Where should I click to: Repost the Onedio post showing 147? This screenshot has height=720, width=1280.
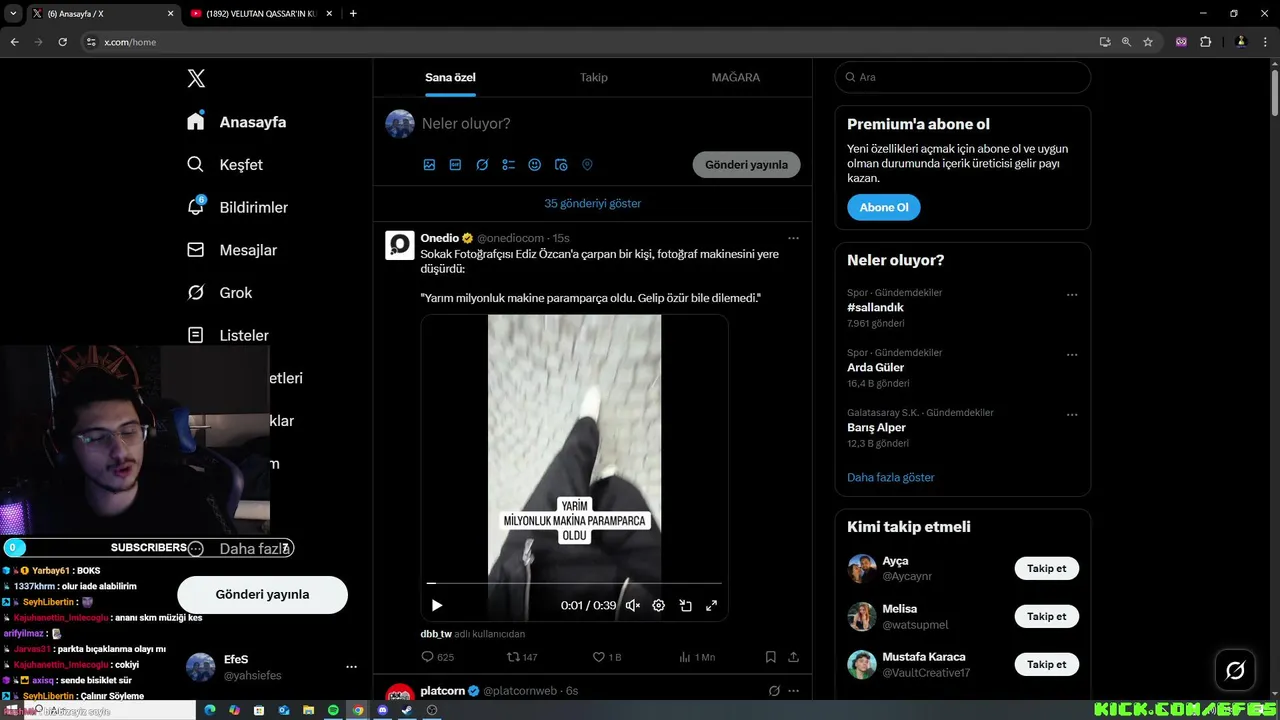[x=522, y=657]
